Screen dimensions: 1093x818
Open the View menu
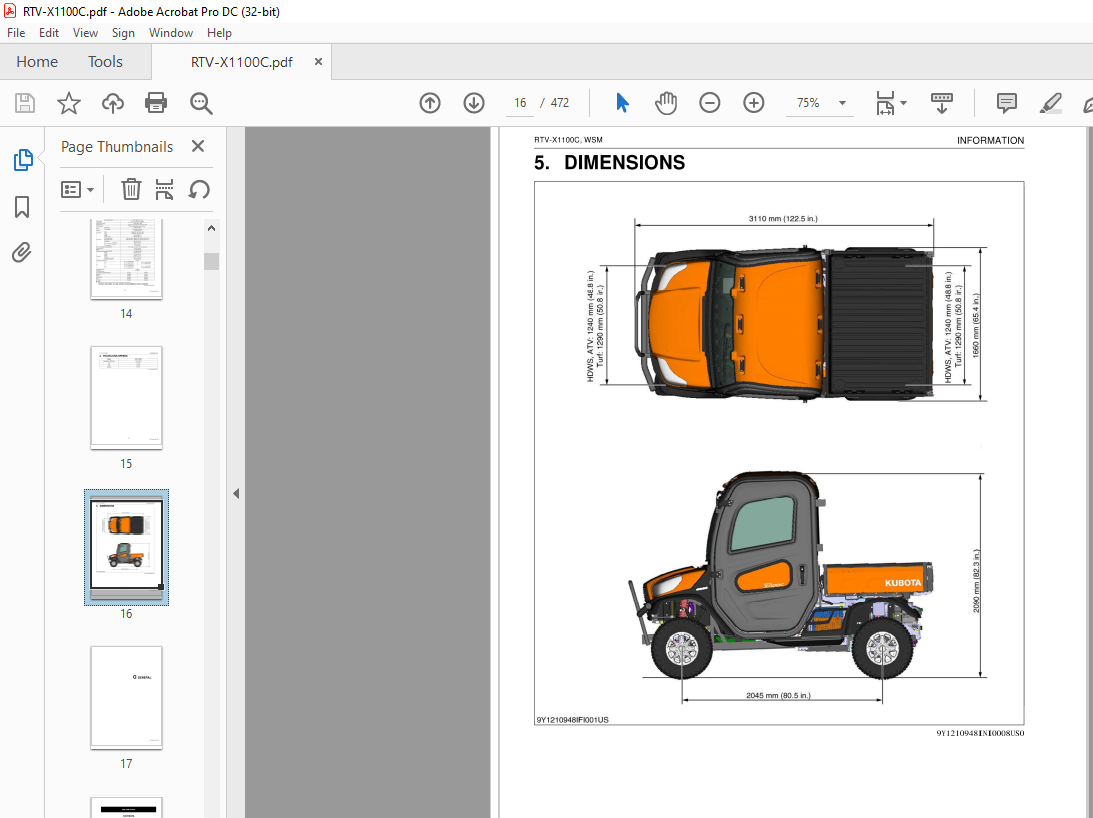point(85,33)
